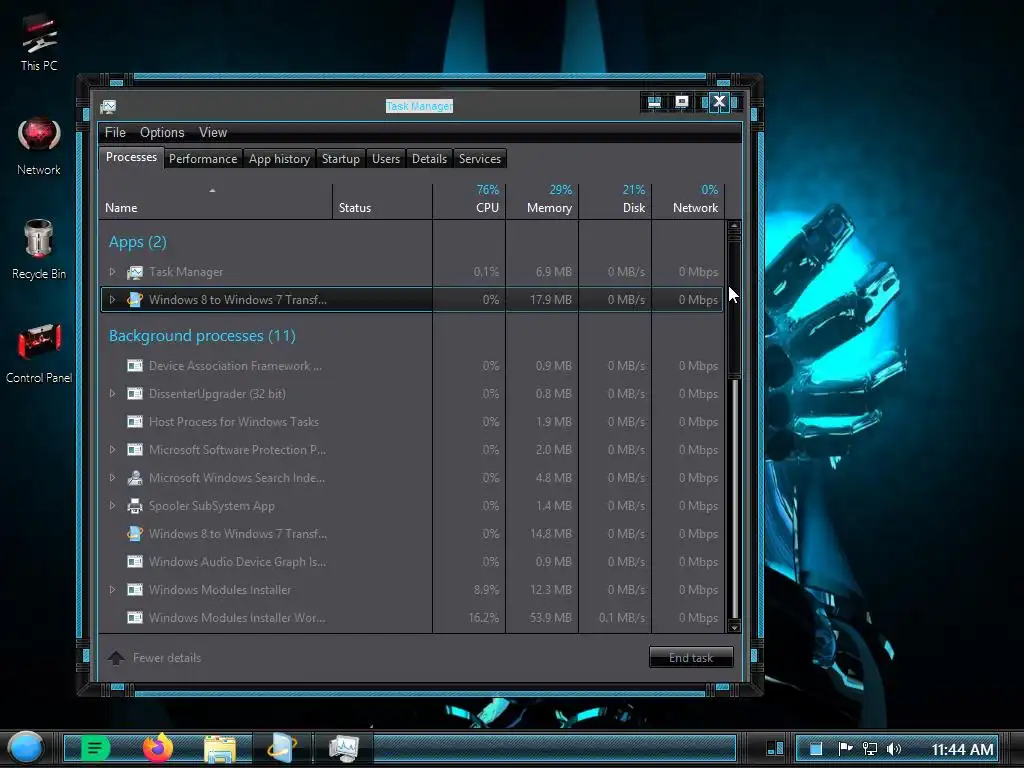Click Device Association Framework process icon
This screenshot has width=1024, height=768.
pyautogui.click(x=135, y=366)
